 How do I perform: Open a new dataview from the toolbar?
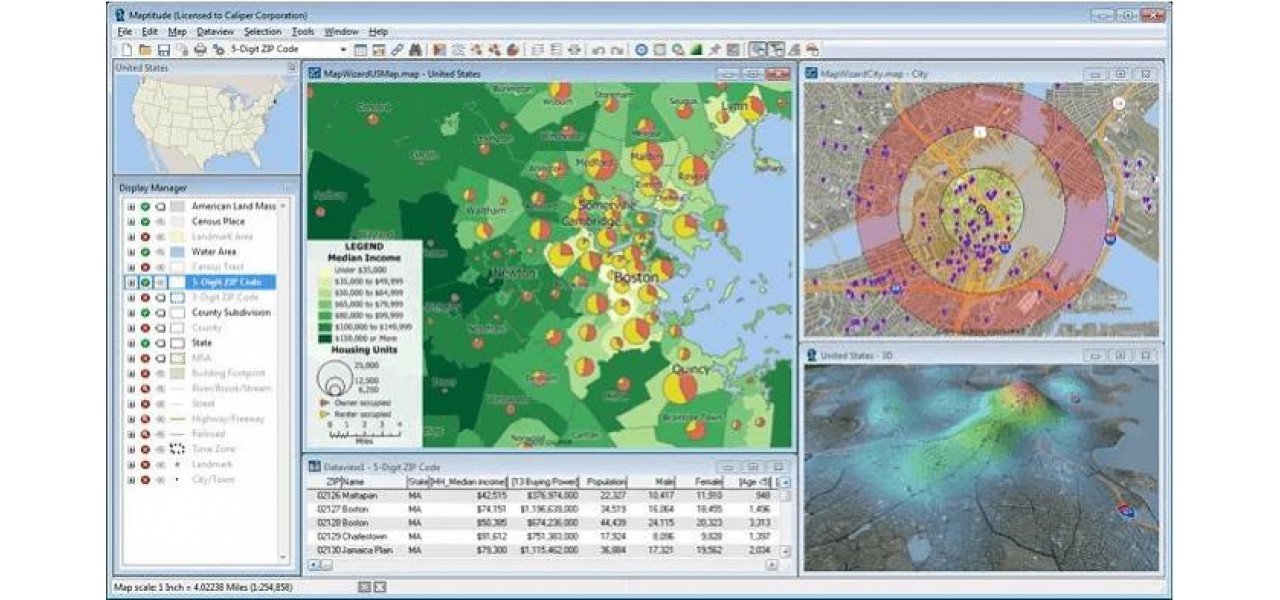tap(359, 48)
